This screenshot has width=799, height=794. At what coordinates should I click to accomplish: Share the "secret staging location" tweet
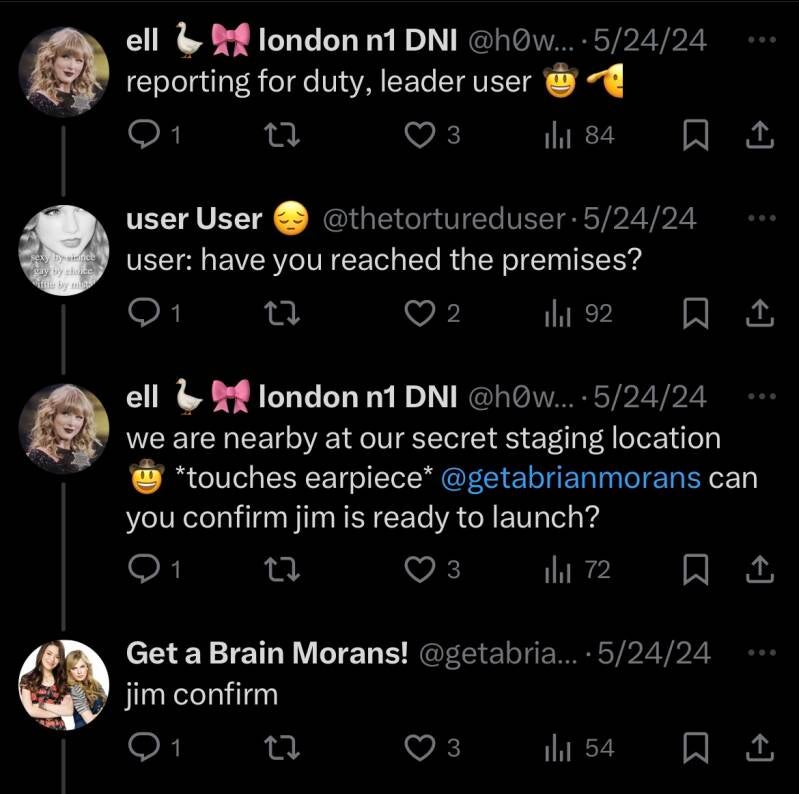click(758, 570)
